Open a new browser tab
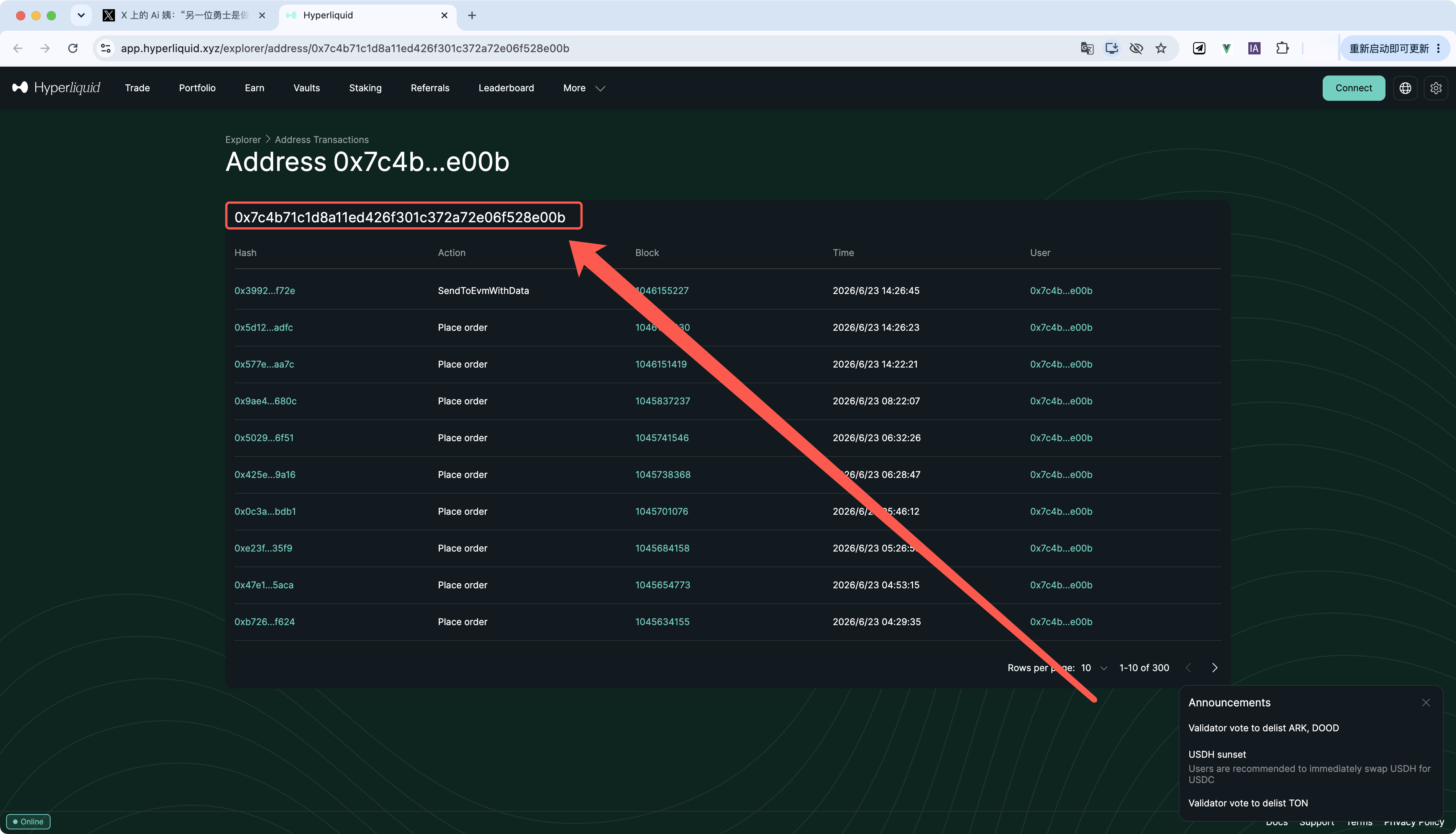Viewport: 1456px width, 834px height. pyautogui.click(x=472, y=15)
